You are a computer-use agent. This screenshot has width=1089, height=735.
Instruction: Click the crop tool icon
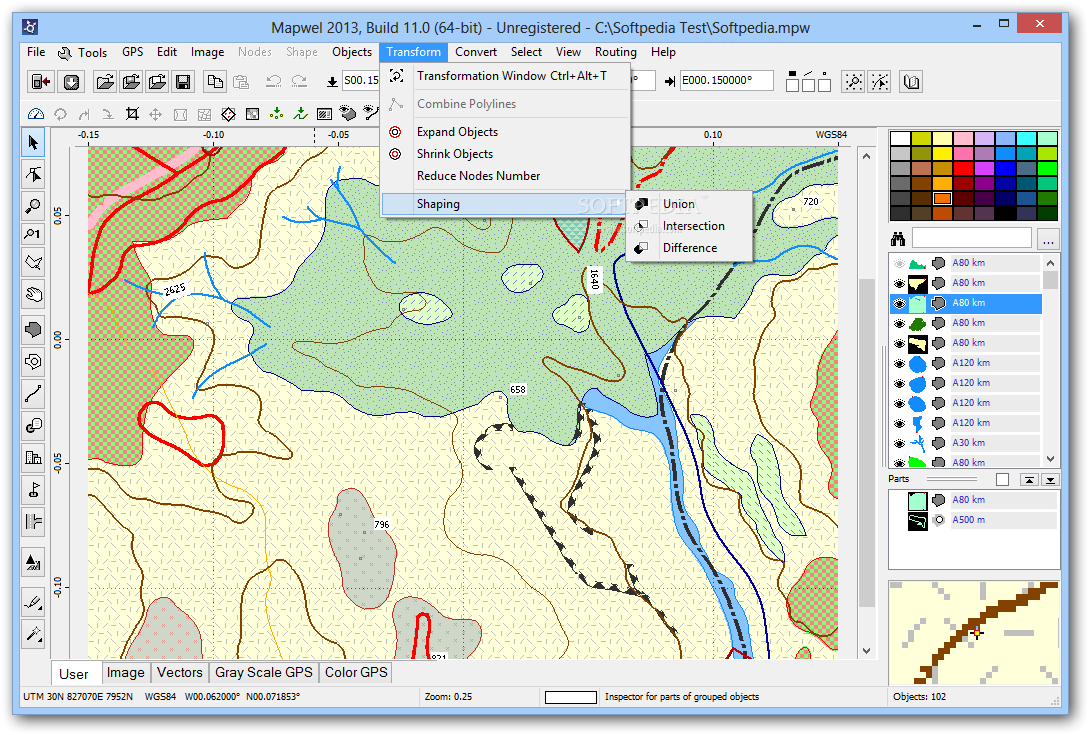click(132, 114)
